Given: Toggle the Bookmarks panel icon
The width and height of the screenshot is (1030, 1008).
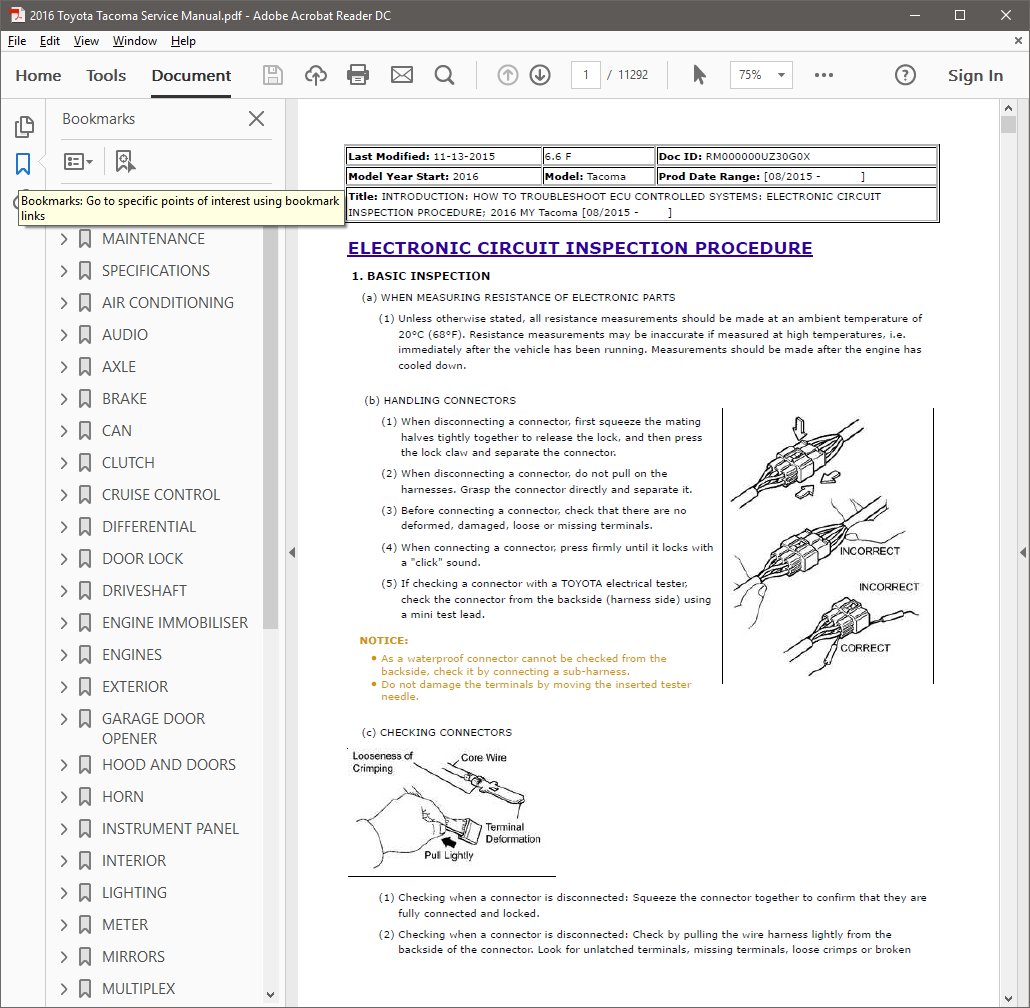Looking at the screenshot, I should pyautogui.click(x=23, y=164).
